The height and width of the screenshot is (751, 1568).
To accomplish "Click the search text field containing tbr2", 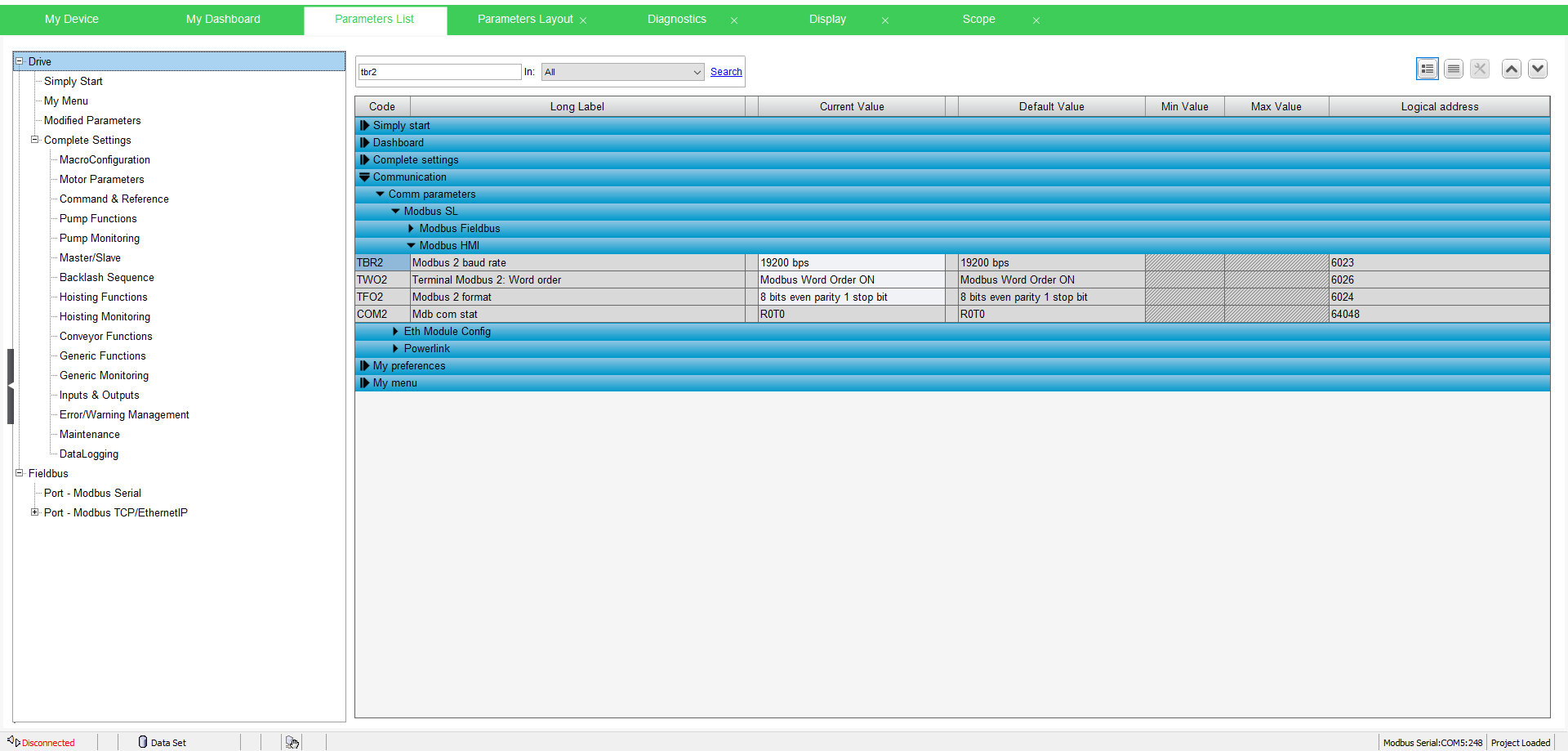I will 439,72.
